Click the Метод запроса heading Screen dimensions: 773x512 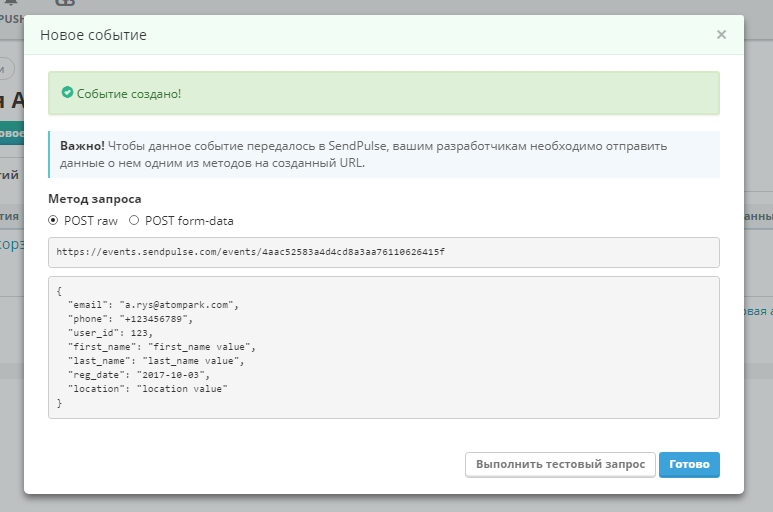[x=95, y=198]
